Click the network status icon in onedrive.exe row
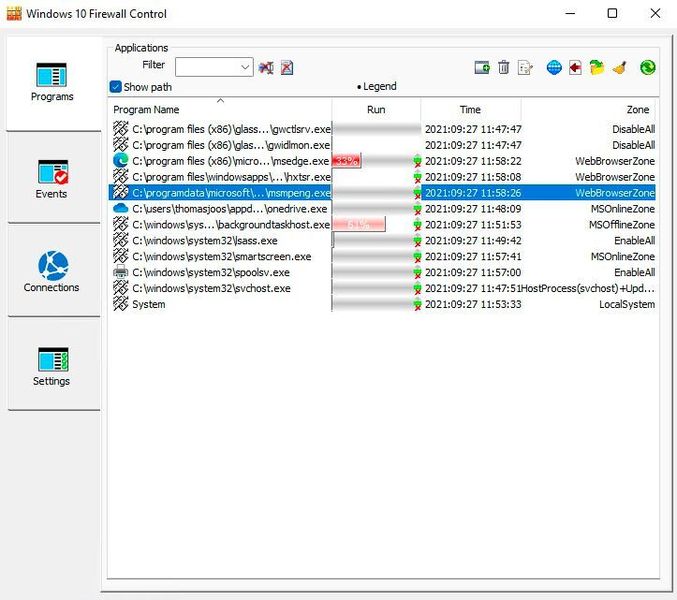The width and height of the screenshot is (677, 600). [x=417, y=209]
